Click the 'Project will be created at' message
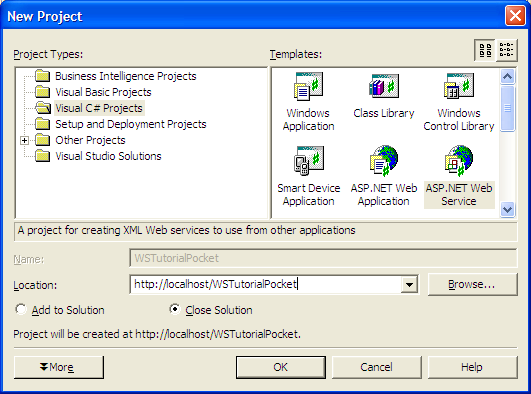Viewport: 531px width, 394px height. (x=157, y=334)
